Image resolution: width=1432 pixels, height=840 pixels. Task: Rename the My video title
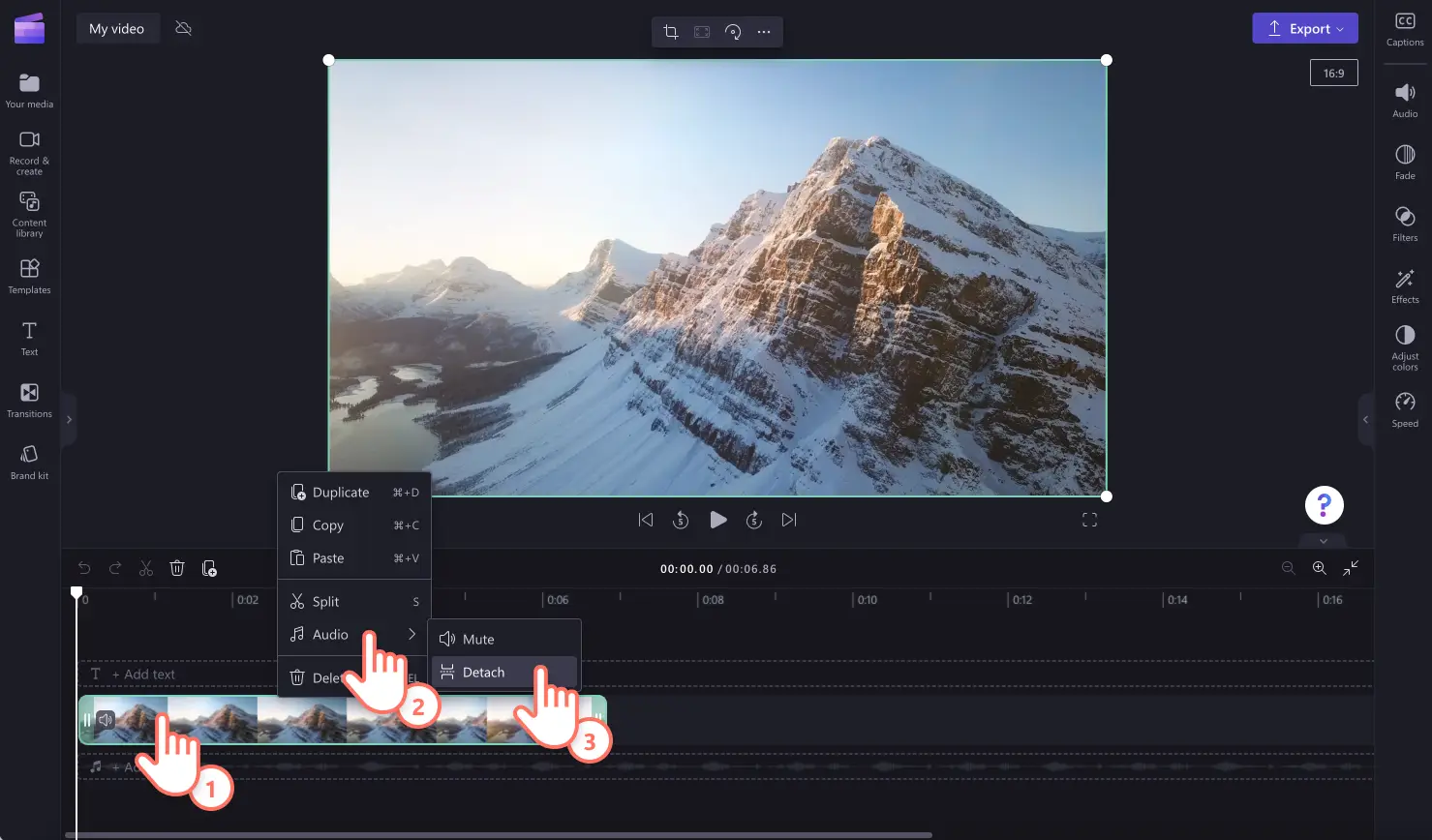(x=117, y=28)
